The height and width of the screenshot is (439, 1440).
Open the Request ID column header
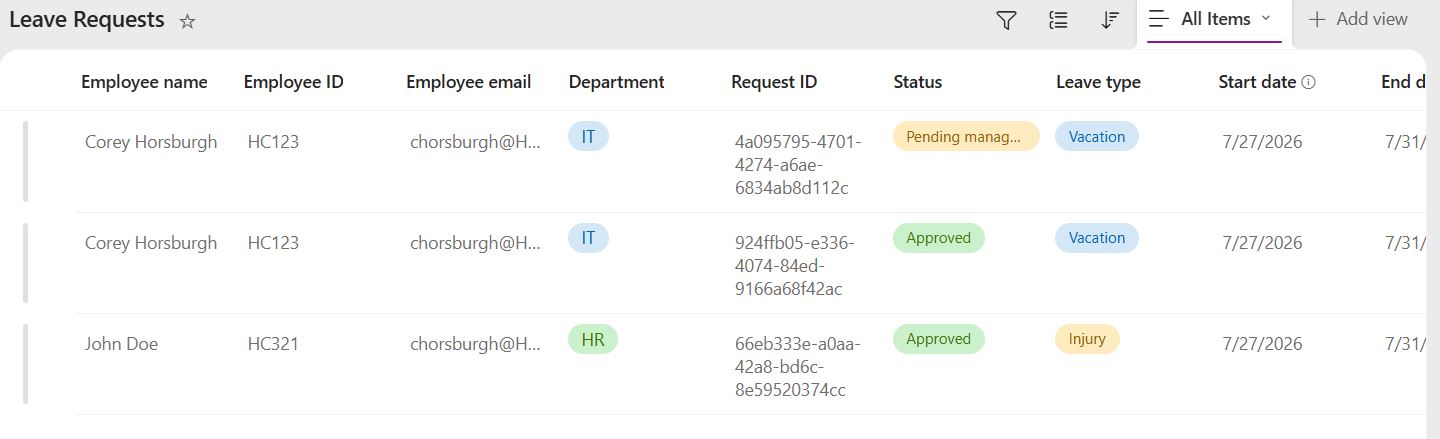(x=774, y=82)
